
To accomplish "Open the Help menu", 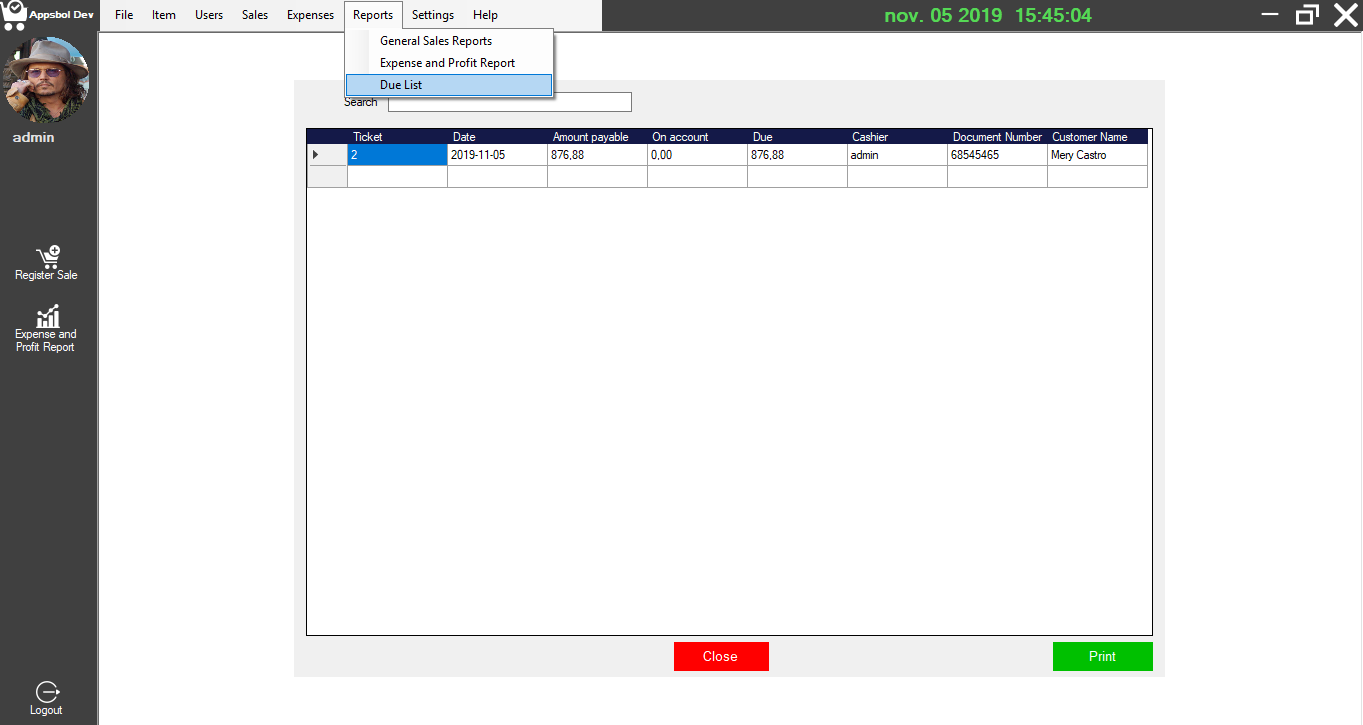I will point(485,14).
